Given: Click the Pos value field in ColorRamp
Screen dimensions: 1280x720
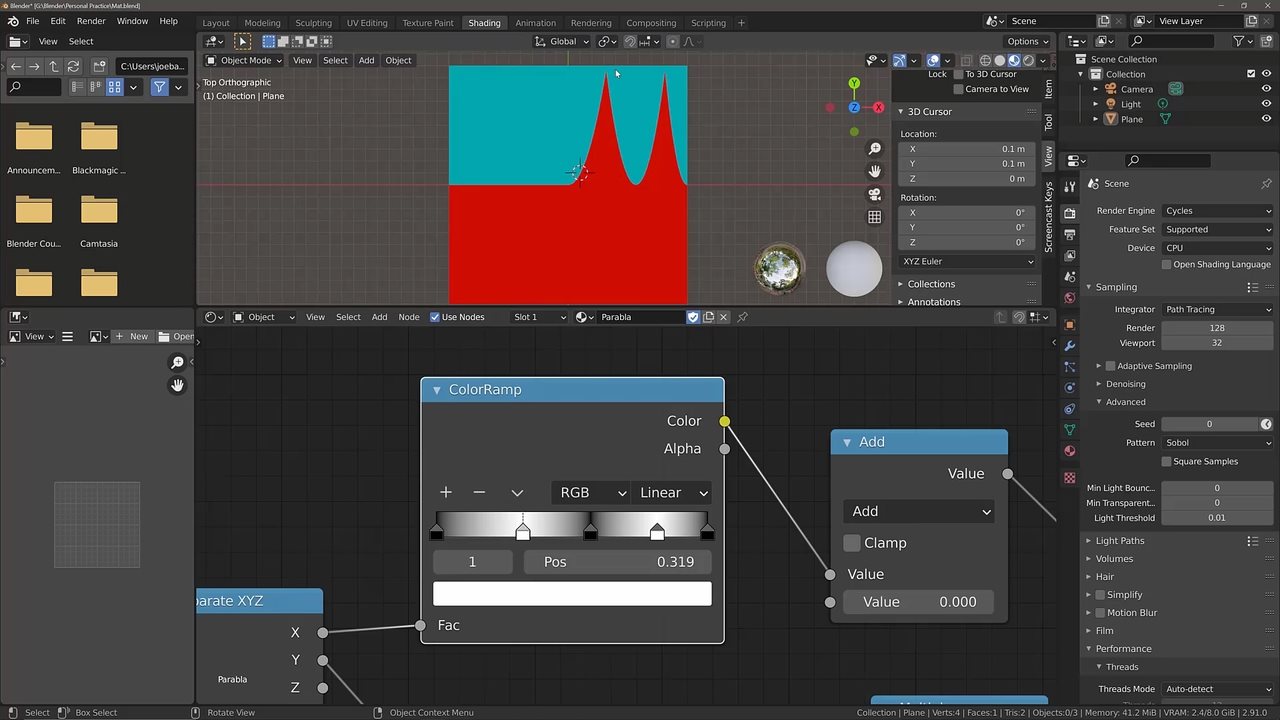Looking at the screenshot, I should (x=618, y=562).
